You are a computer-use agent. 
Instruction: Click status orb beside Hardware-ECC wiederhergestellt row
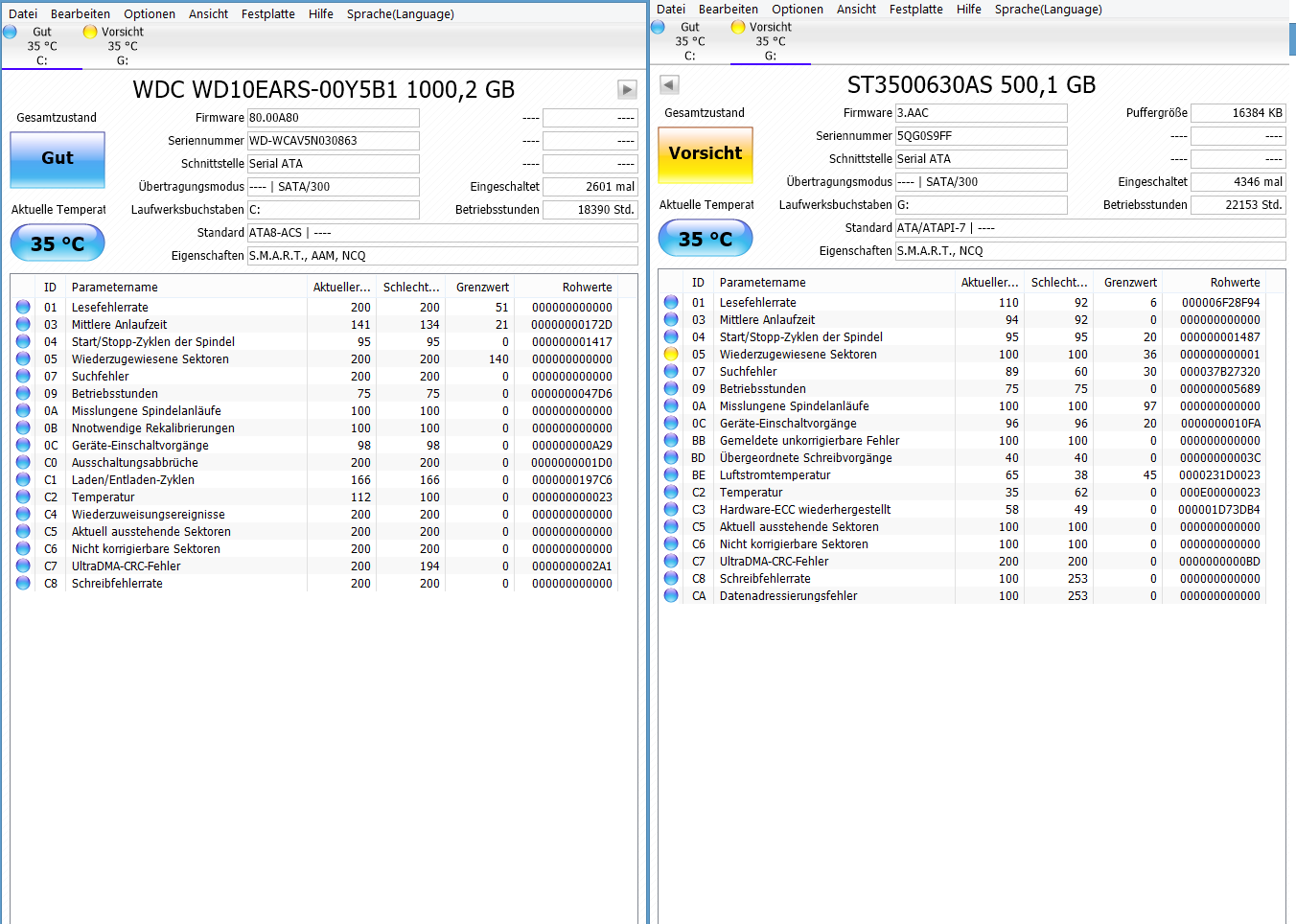(x=671, y=509)
